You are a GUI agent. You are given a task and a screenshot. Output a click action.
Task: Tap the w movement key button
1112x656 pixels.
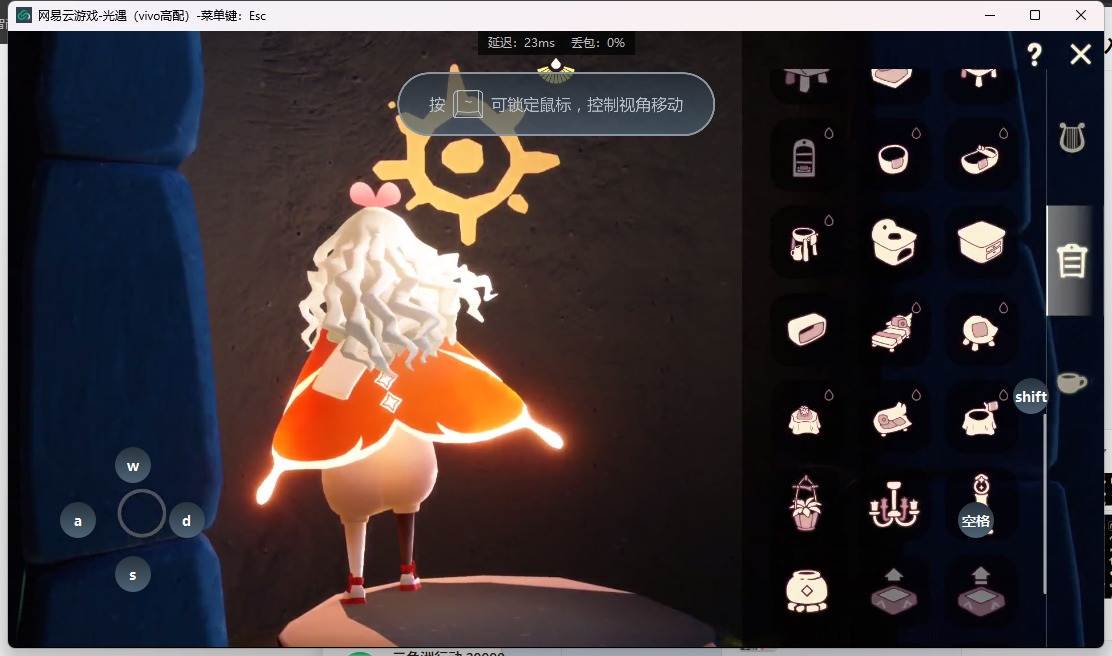(x=133, y=466)
